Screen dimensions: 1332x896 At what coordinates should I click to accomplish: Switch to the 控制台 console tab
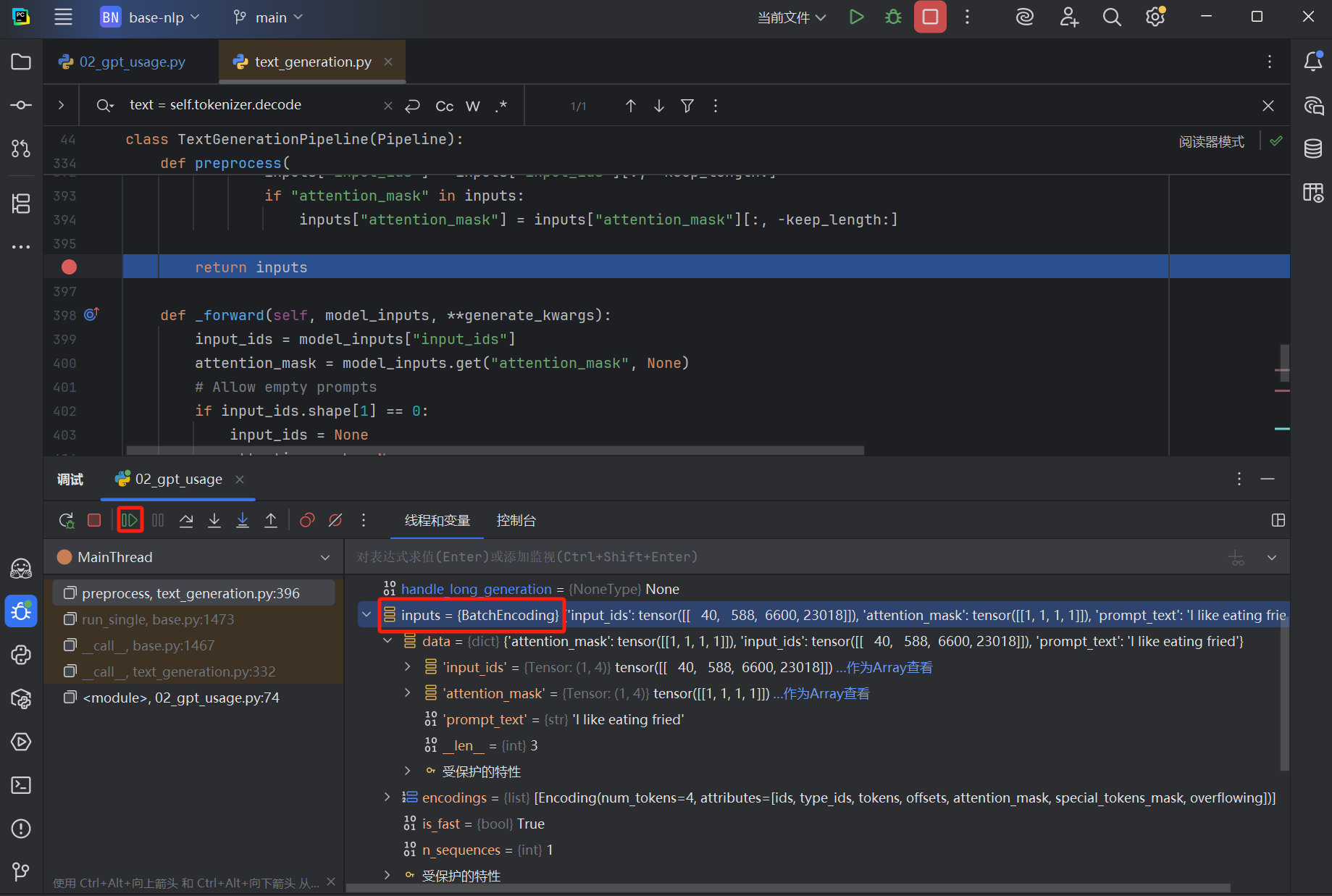(x=516, y=520)
